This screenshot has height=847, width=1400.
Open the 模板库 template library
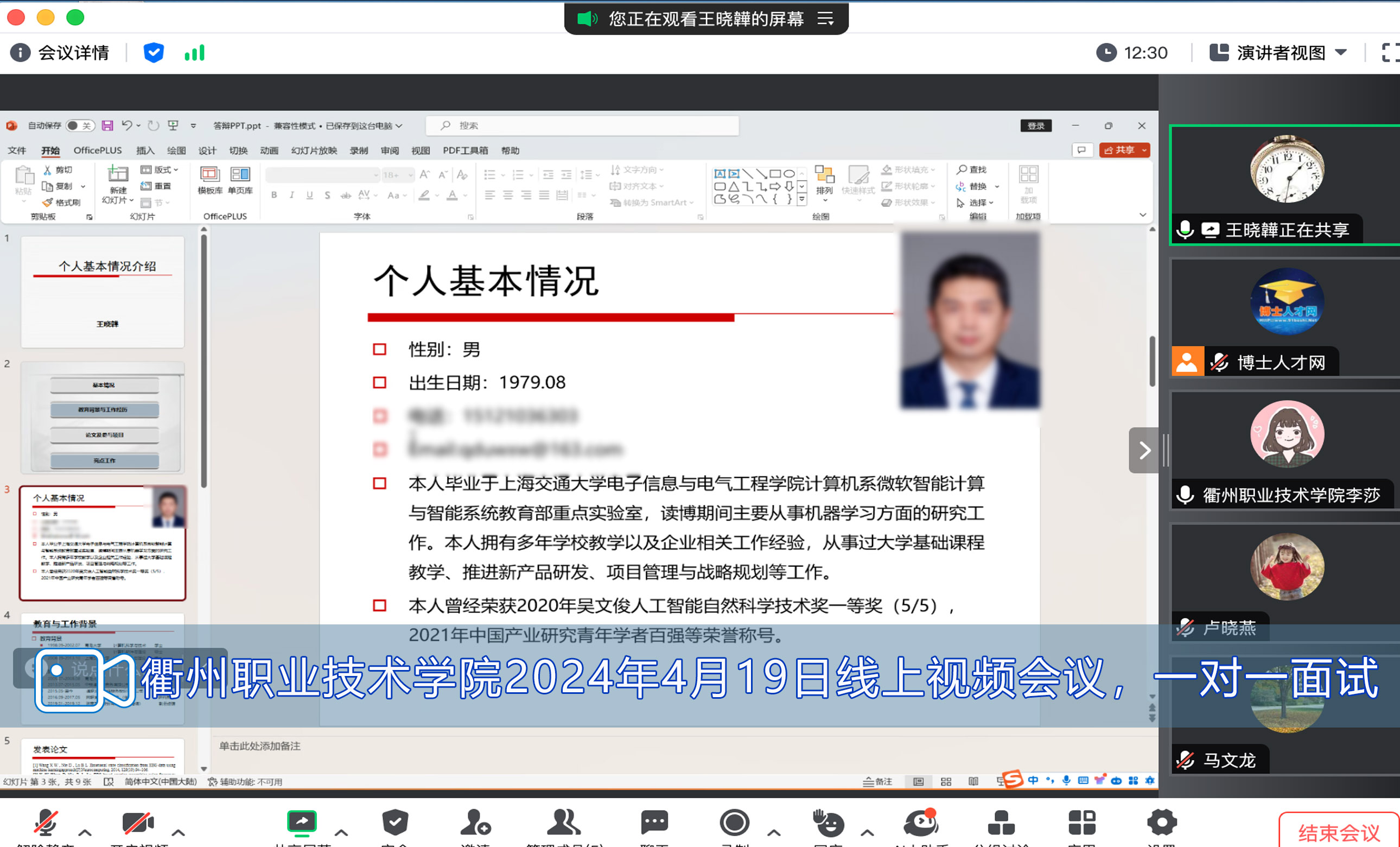[209, 180]
